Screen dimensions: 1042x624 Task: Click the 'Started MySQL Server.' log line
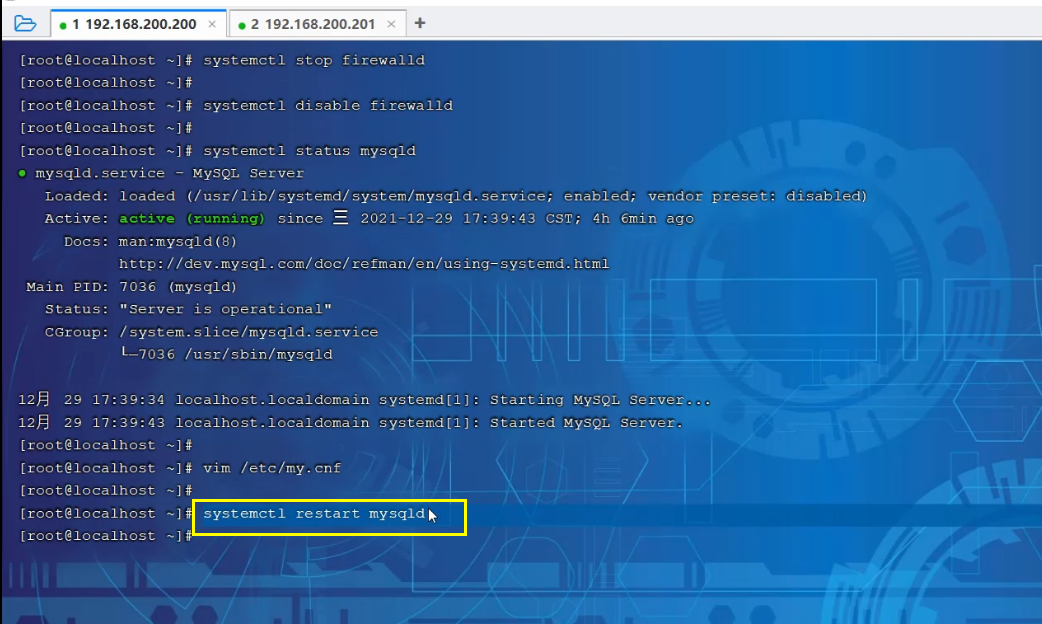(x=350, y=423)
